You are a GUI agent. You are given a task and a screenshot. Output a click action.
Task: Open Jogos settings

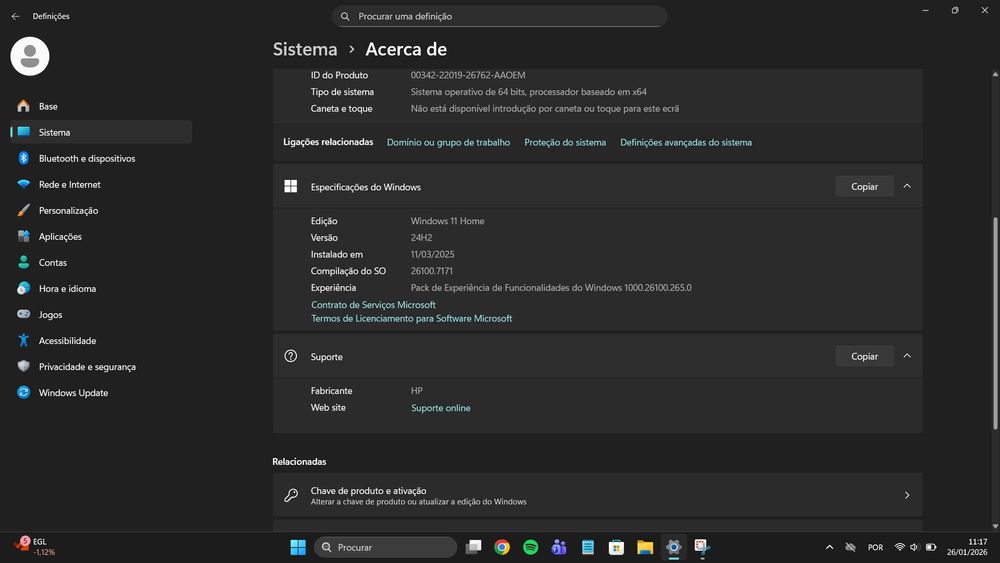pyautogui.click(x=101, y=314)
